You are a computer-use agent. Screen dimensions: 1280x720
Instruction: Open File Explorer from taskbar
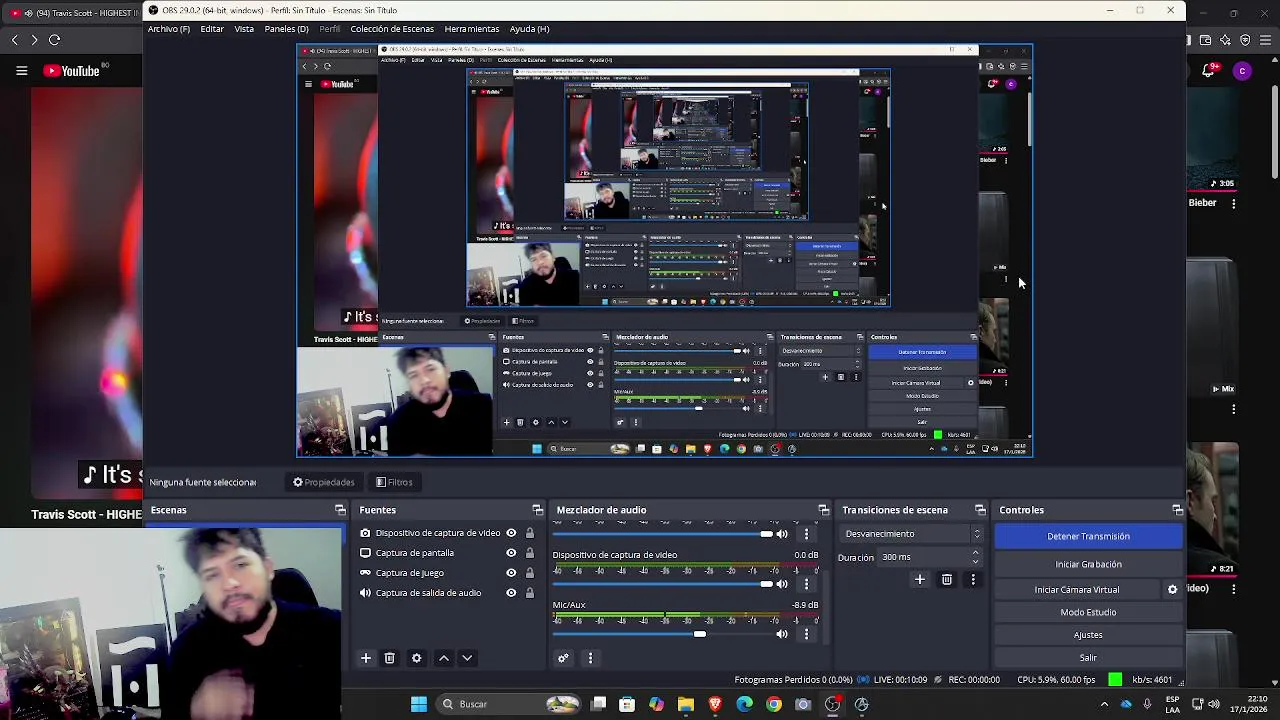pyautogui.click(x=686, y=704)
